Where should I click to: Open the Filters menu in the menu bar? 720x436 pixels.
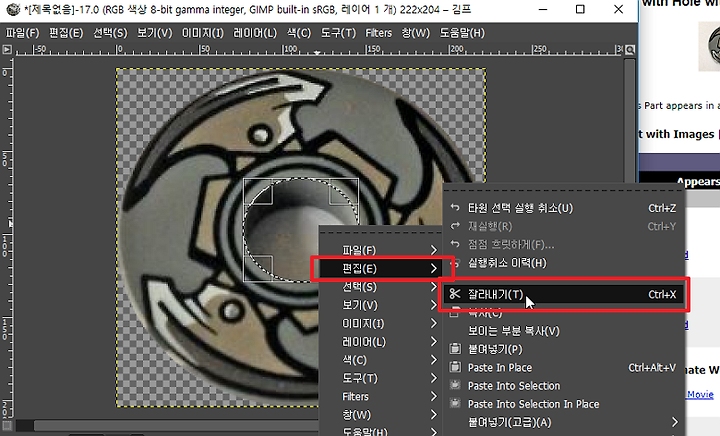(378, 33)
